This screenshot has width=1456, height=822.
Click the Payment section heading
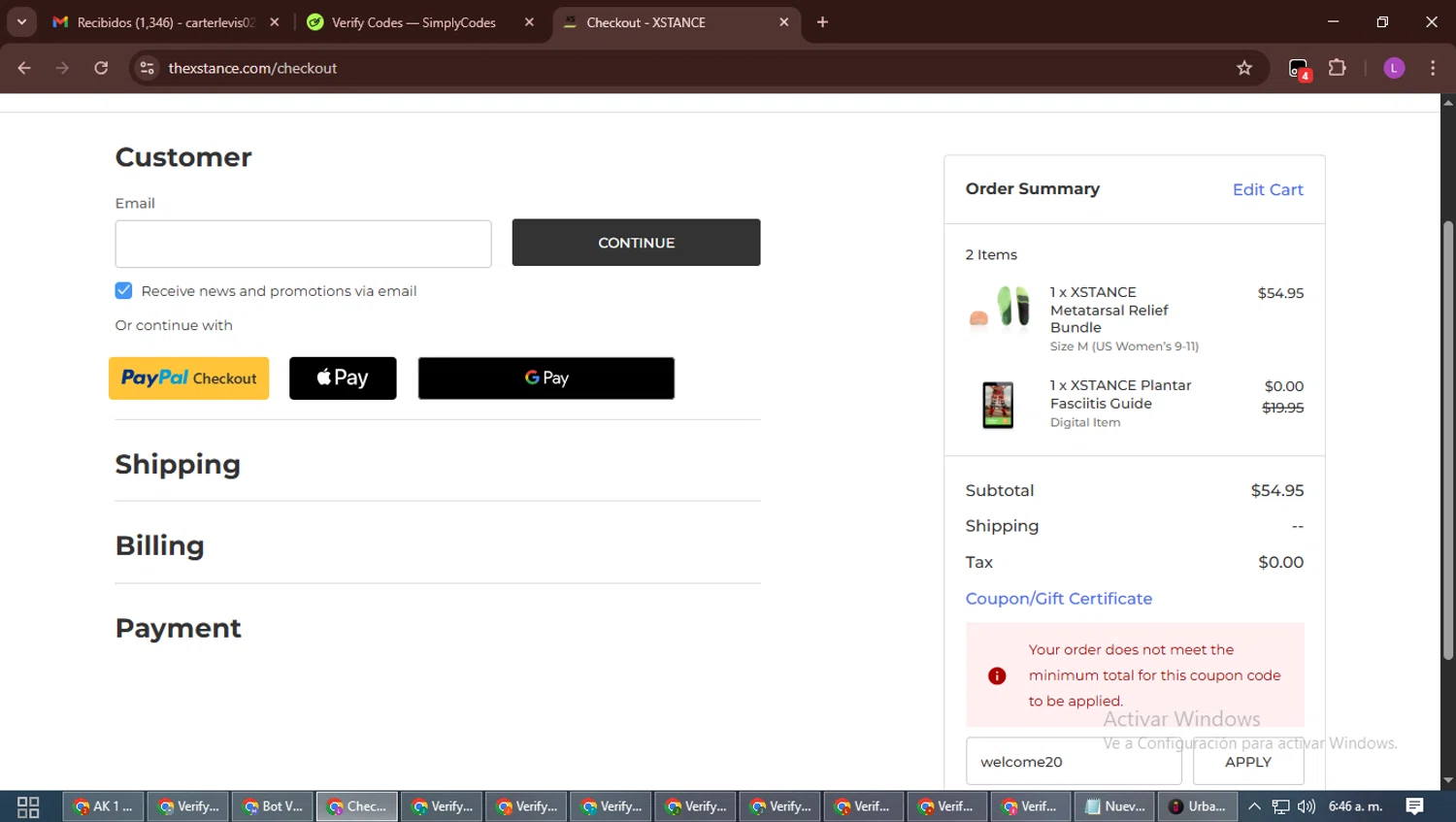[179, 628]
